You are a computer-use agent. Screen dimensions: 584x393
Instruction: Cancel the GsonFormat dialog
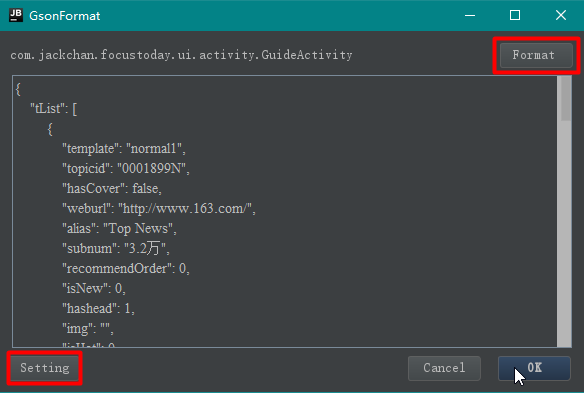[444, 368]
